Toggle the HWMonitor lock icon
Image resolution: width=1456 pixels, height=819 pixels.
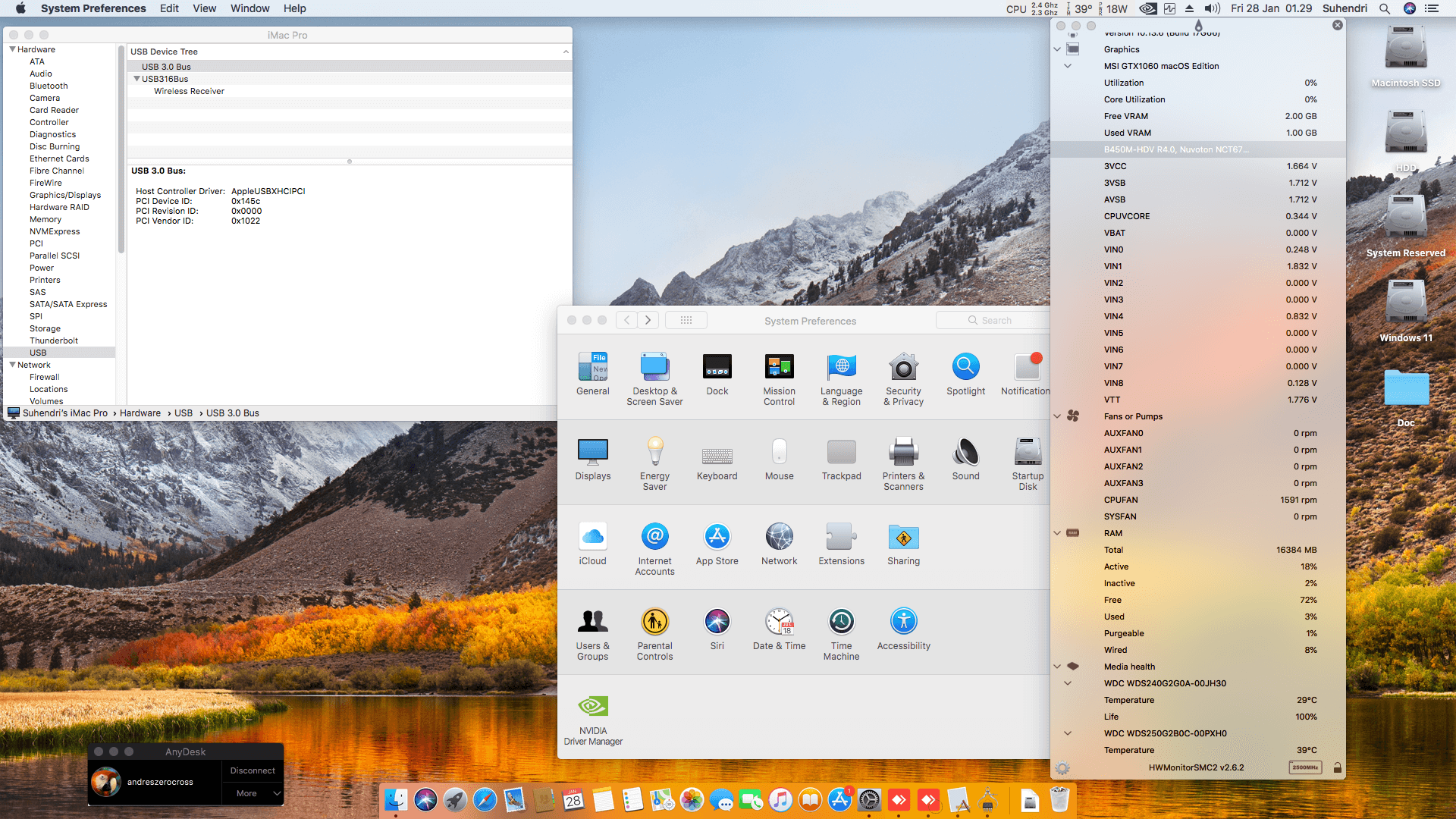(x=1338, y=767)
